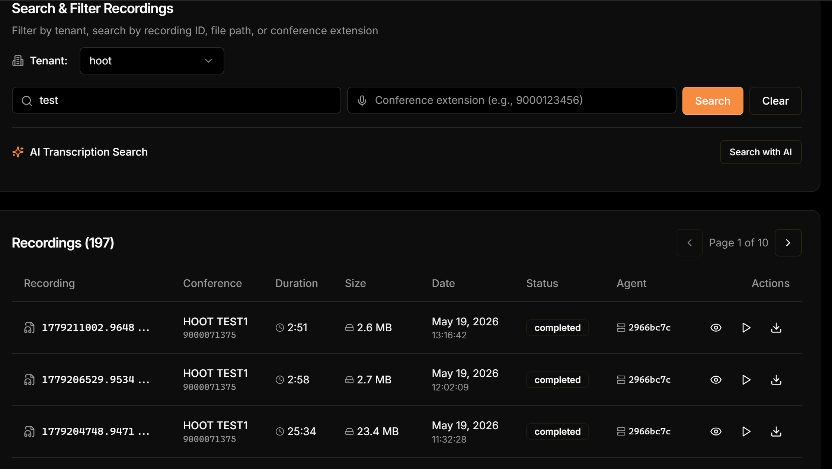
Task: Click the Status column header
Action: click(542, 283)
